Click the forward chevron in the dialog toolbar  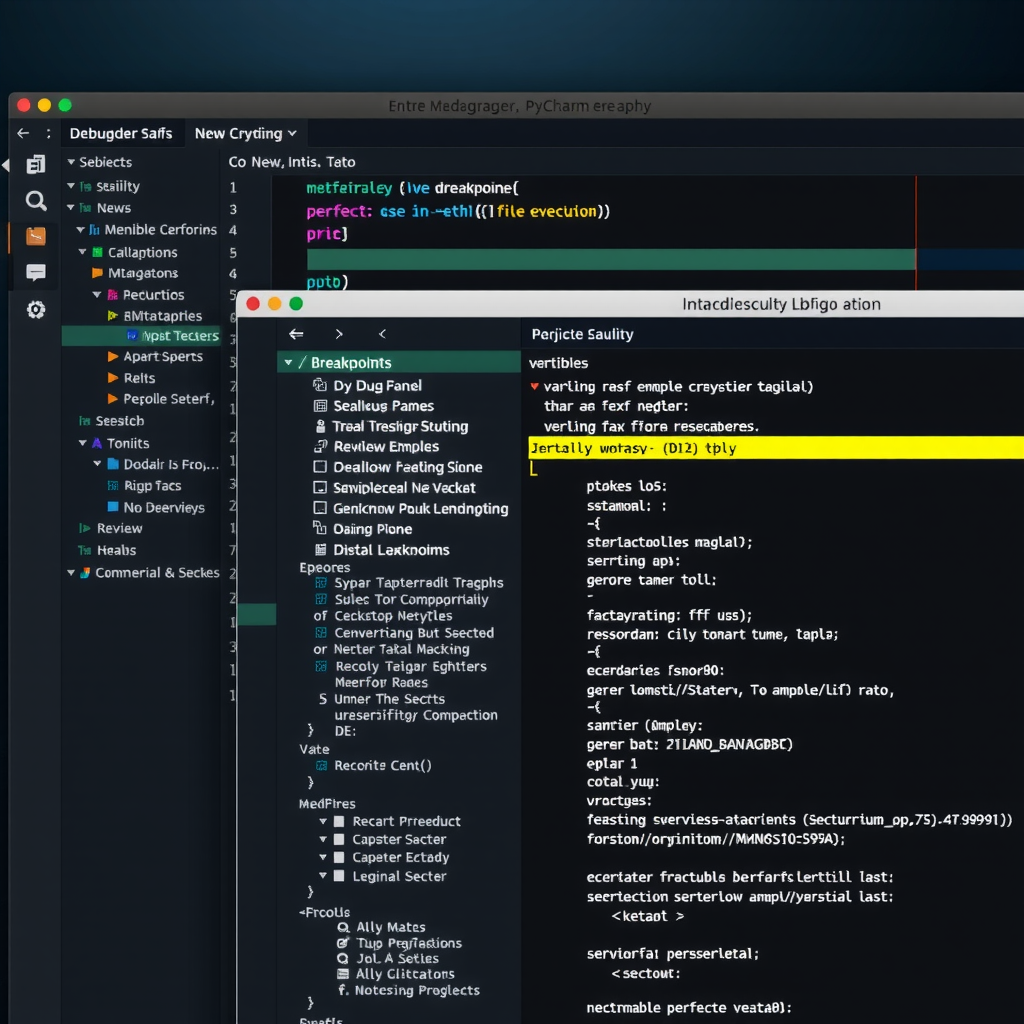coord(338,334)
